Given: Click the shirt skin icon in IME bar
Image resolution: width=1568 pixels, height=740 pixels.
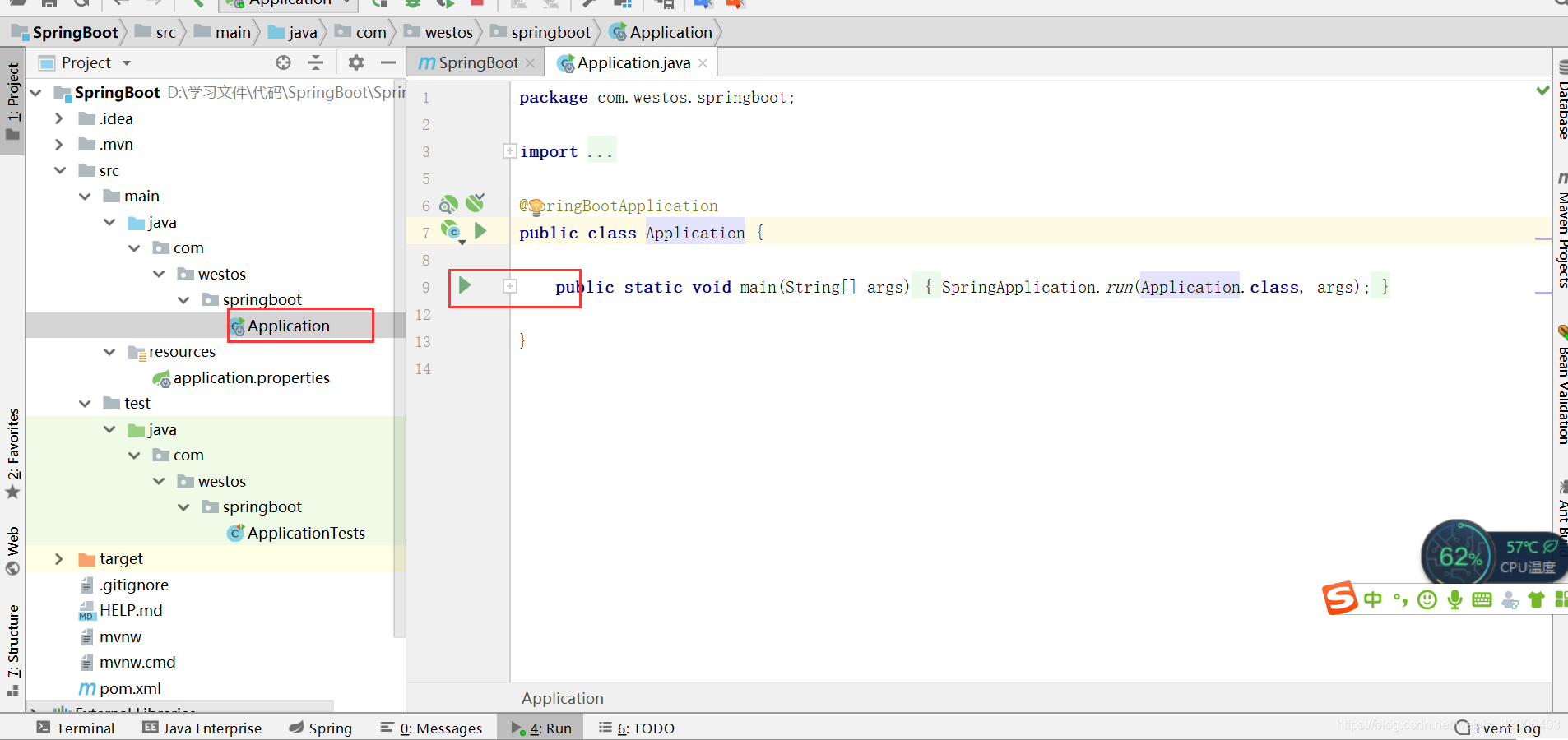Looking at the screenshot, I should [x=1536, y=599].
